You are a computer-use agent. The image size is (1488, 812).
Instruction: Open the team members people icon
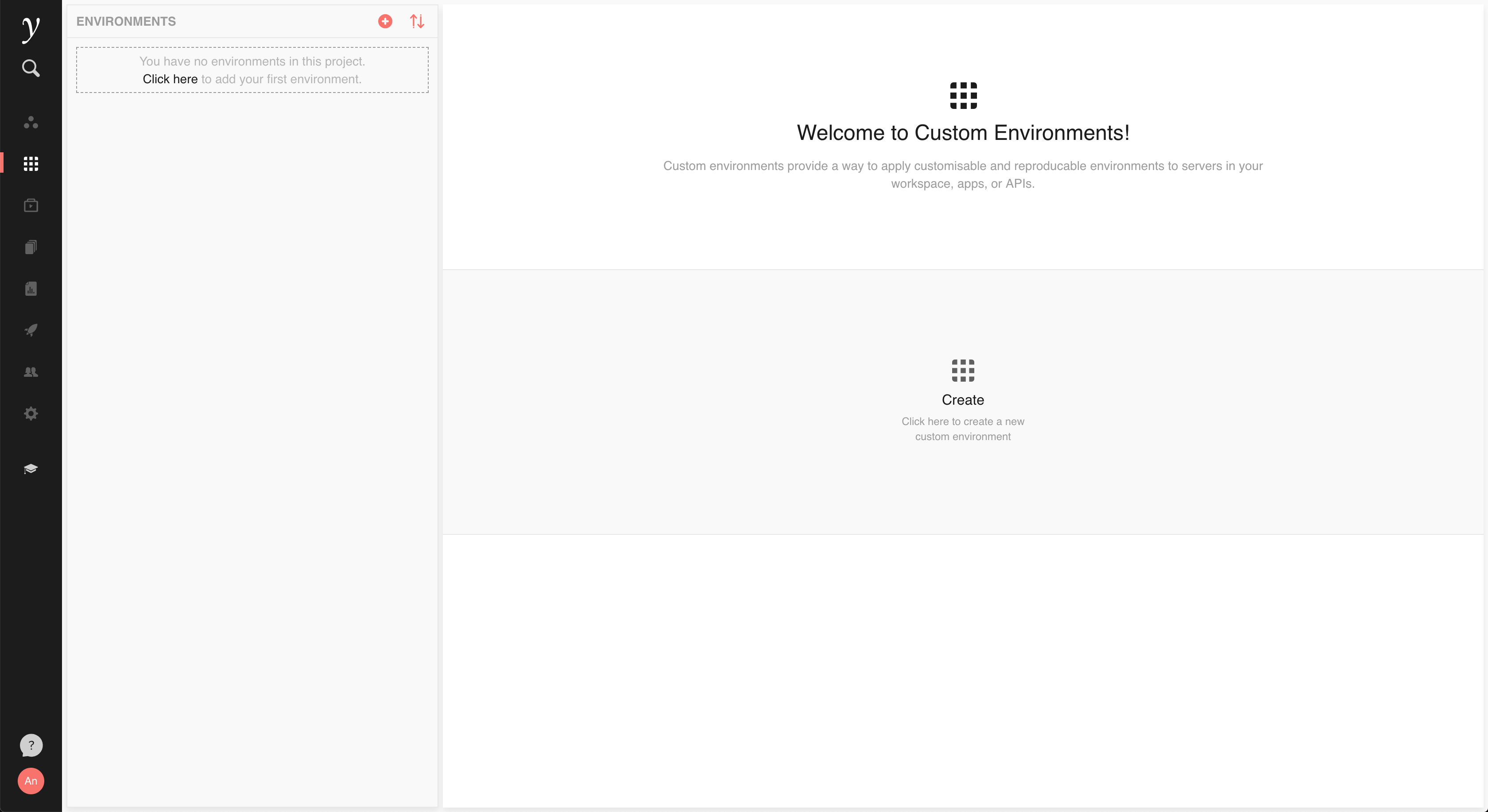tap(31, 372)
